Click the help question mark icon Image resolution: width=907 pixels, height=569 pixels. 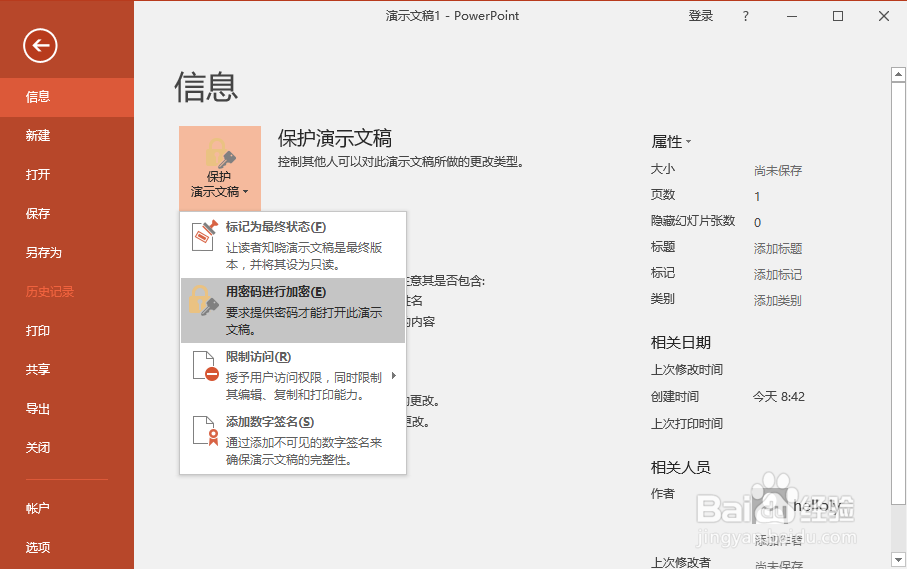pyautogui.click(x=746, y=16)
